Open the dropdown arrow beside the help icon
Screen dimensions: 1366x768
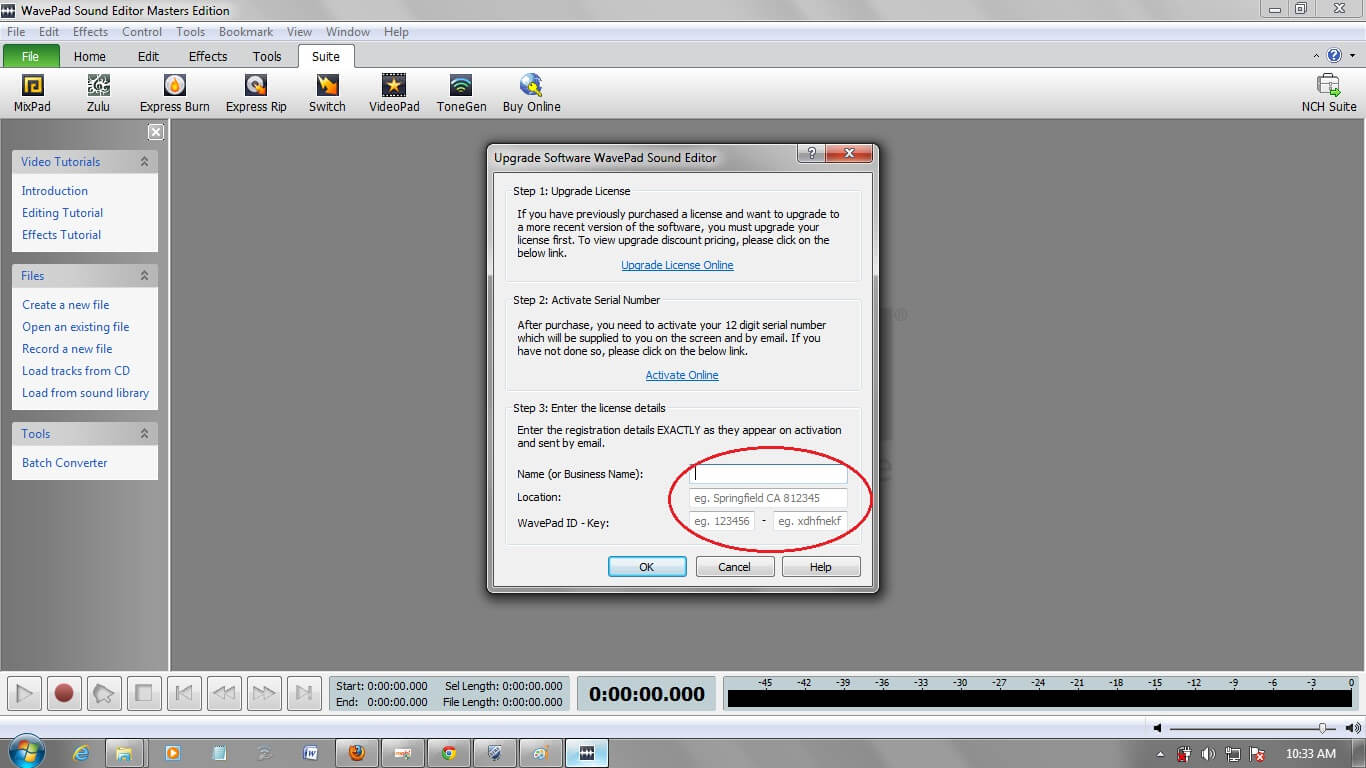pyautogui.click(x=1350, y=57)
